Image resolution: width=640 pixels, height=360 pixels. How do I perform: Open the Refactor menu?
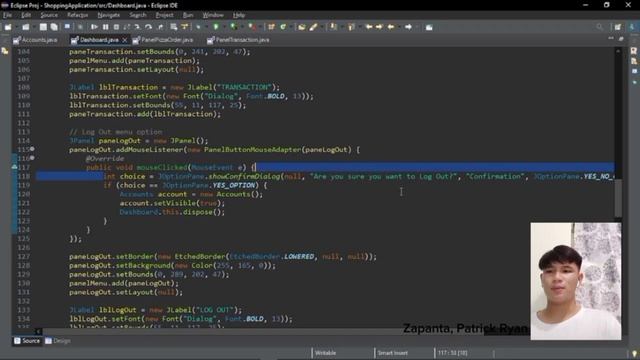pos(78,15)
